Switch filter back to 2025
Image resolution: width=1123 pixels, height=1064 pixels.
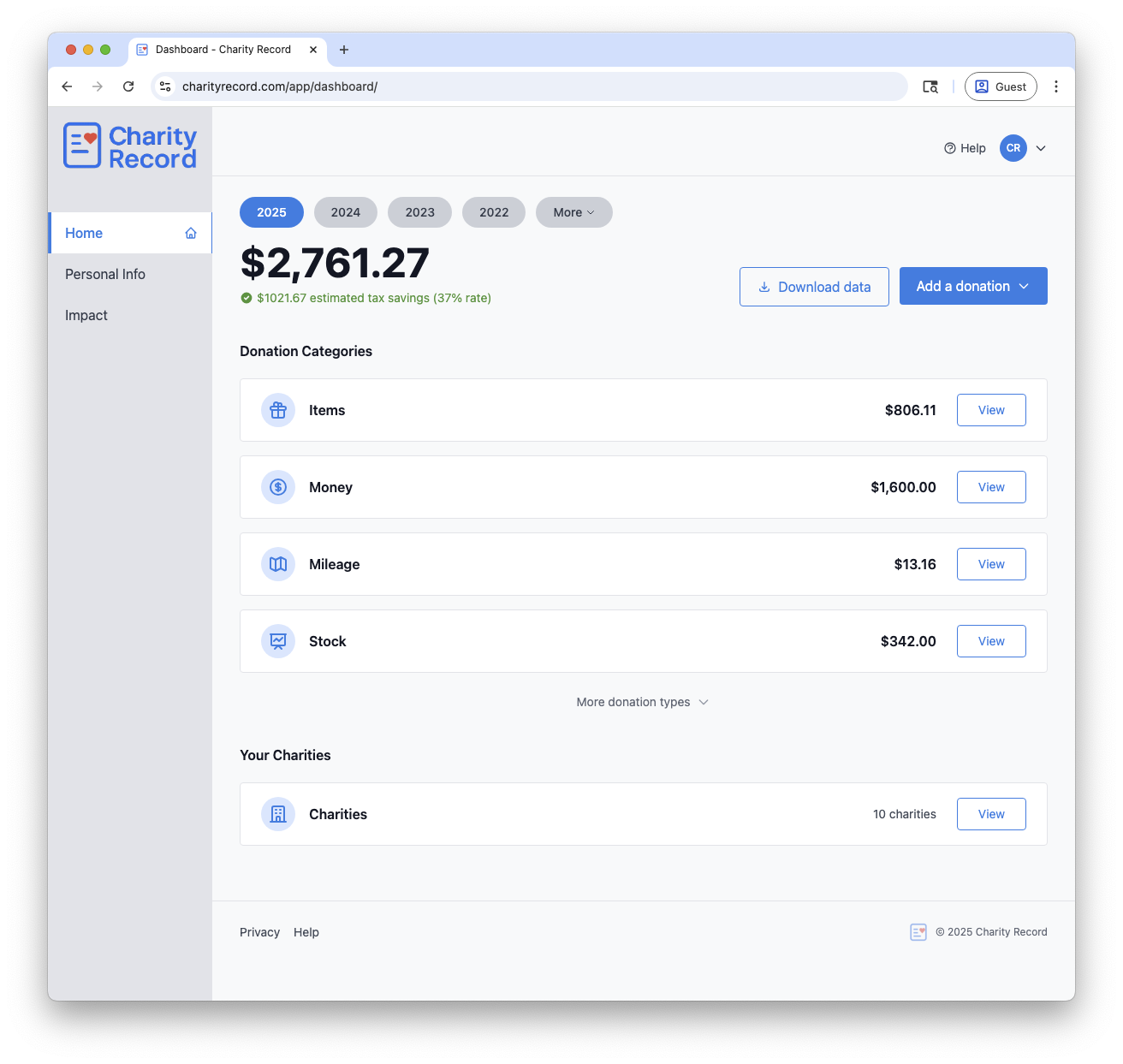pyautogui.click(x=271, y=212)
